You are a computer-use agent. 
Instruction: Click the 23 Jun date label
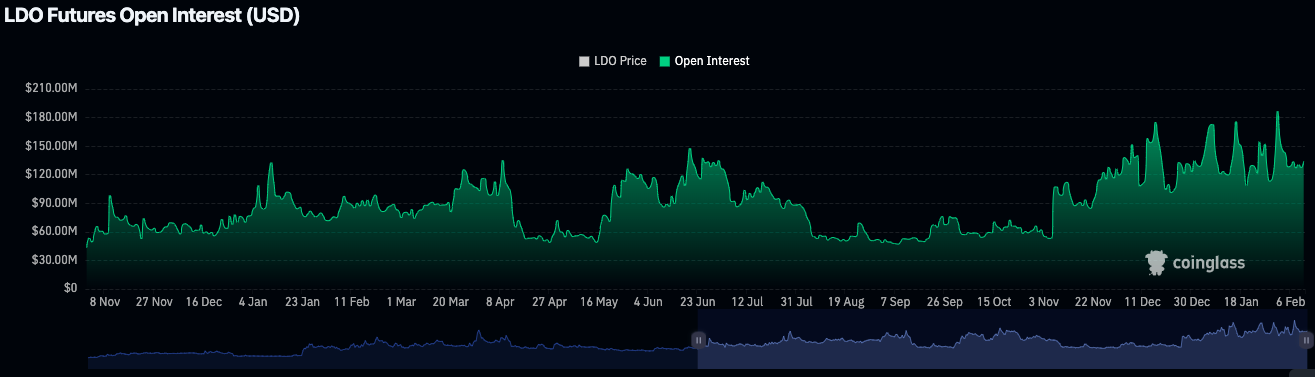(697, 301)
